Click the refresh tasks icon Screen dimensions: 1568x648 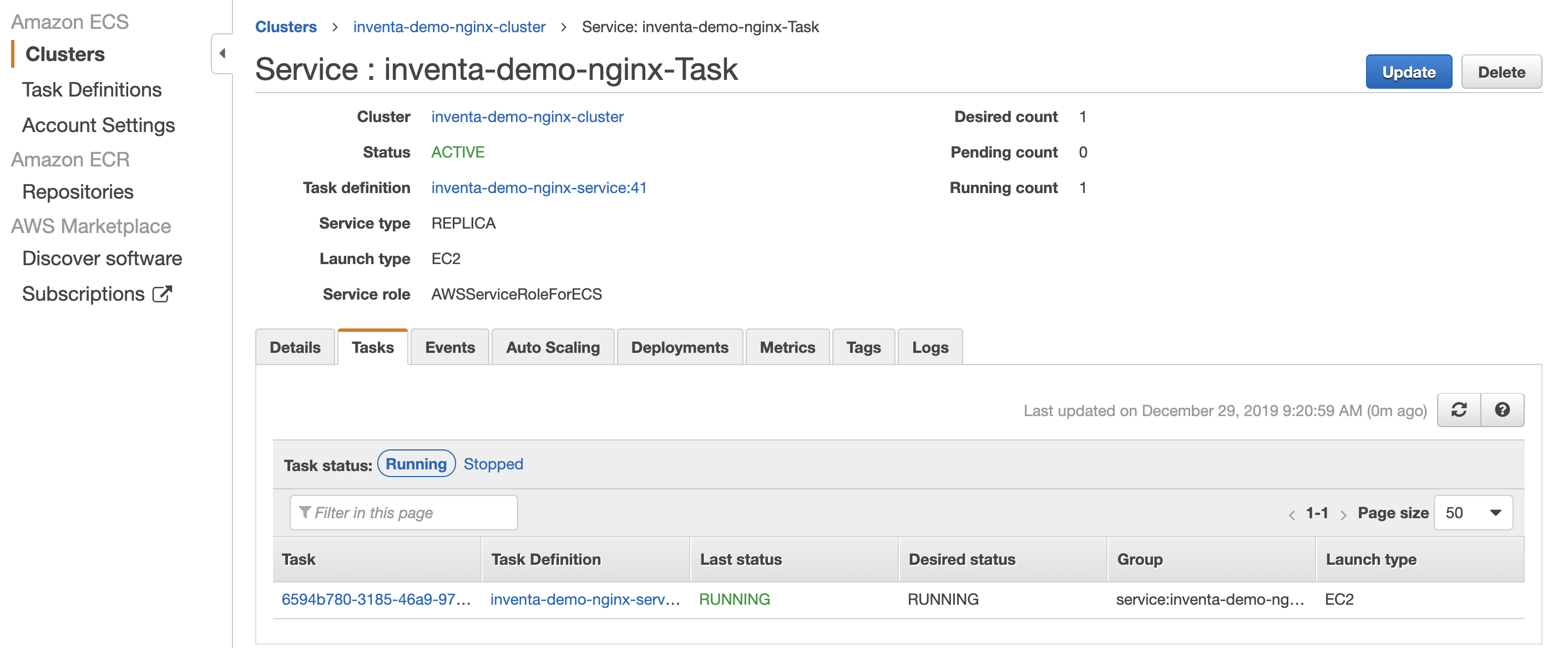1459,410
